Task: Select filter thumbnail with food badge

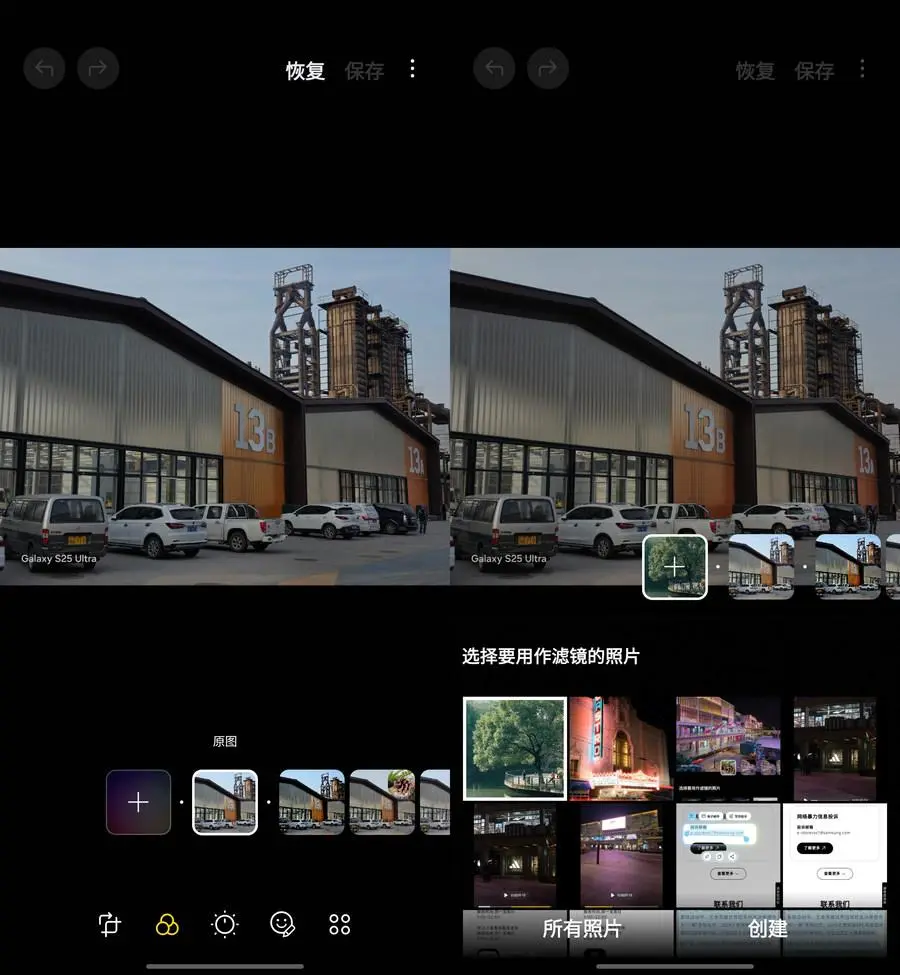Action: pyautogui.click(x=383, y=802)
